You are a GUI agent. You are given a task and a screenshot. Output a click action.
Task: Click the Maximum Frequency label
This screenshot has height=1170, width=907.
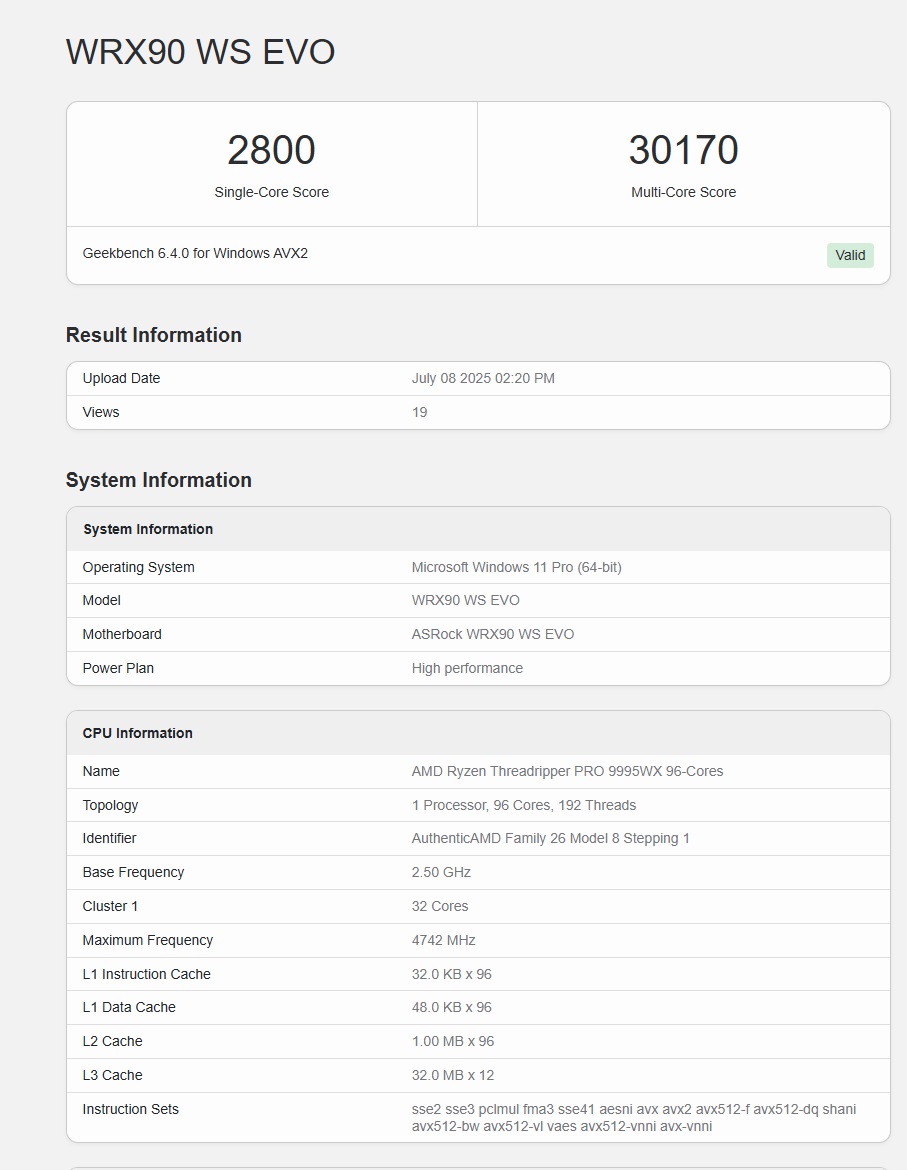click(x=148, y=940)
